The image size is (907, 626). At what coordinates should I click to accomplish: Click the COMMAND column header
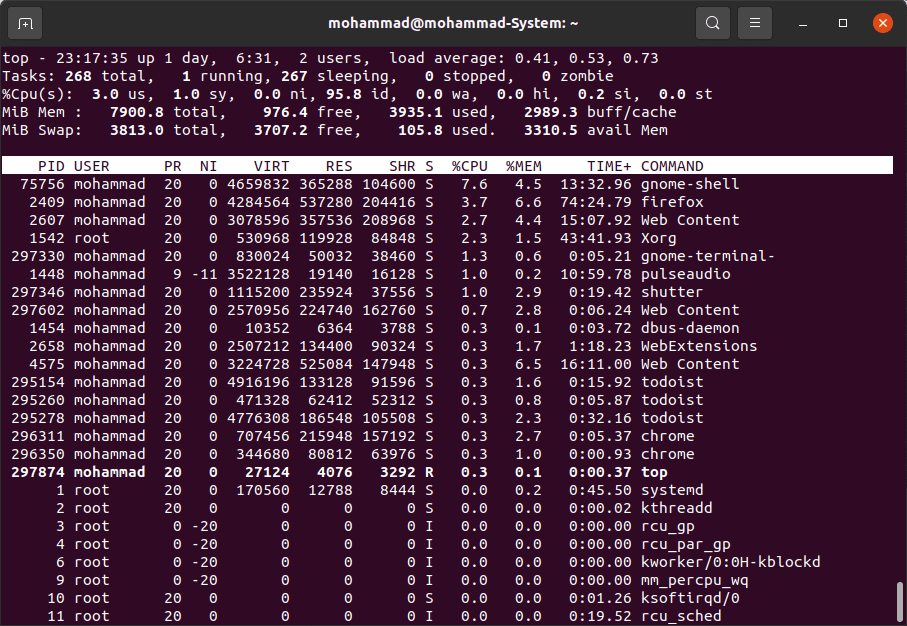[x=672, y=166]
